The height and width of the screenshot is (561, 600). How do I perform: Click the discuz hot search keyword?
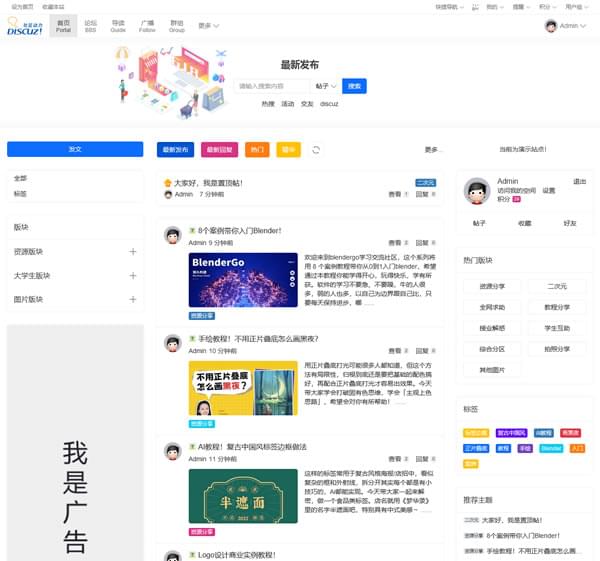[329, 104]
